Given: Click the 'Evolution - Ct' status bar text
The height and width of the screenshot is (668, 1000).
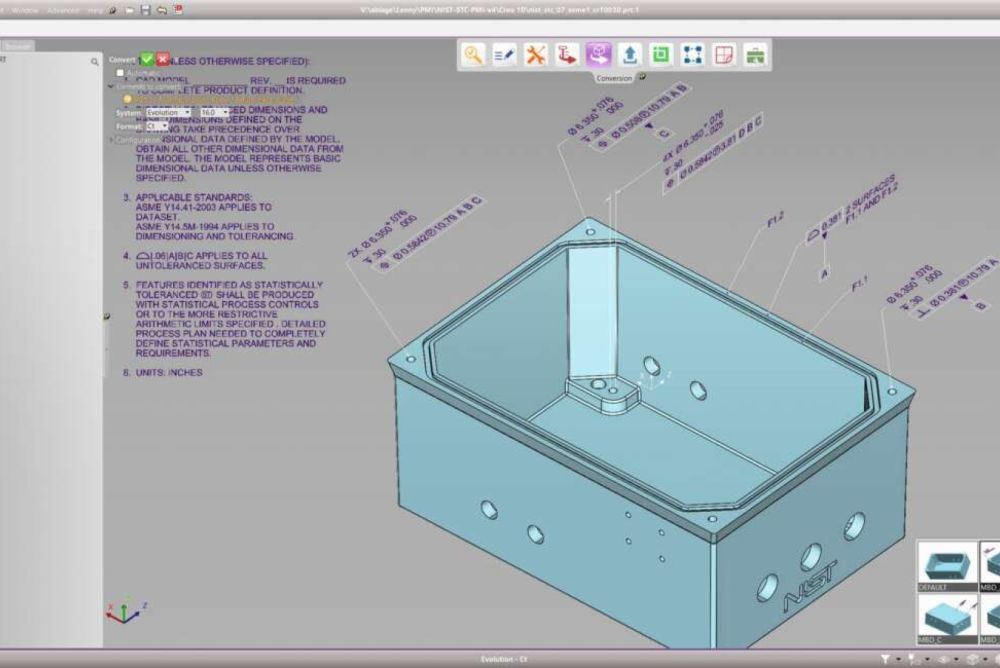Looking at the screenshot, I should tap(504, 659).
